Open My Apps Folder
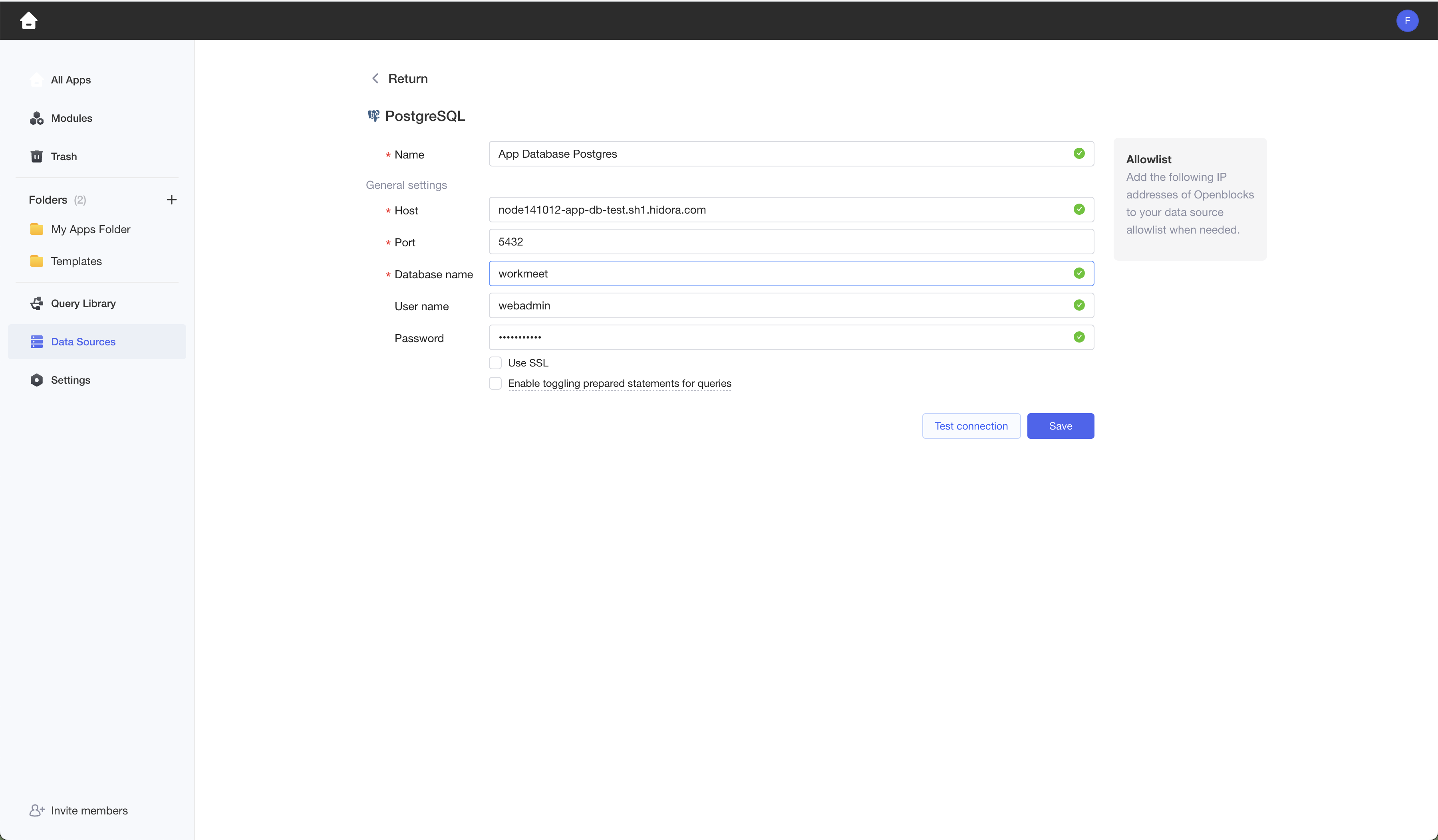Image resolution: width=1438 pixels, height=840 pixels. point(90,229)
